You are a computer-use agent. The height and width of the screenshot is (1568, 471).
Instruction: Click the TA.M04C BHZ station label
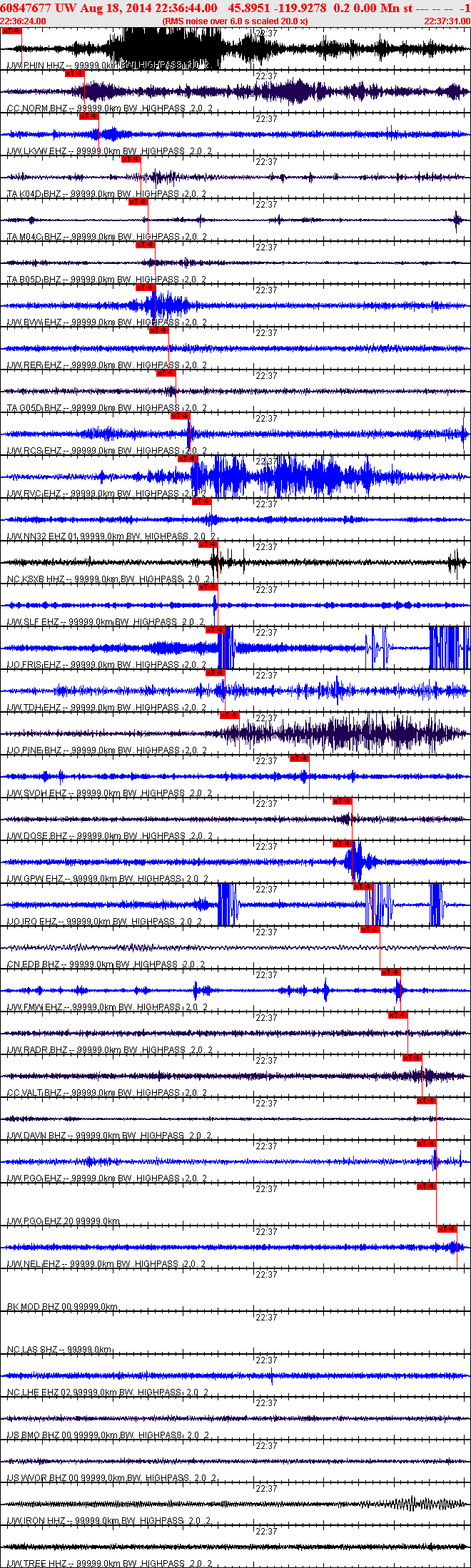click(x=106, y=237)
